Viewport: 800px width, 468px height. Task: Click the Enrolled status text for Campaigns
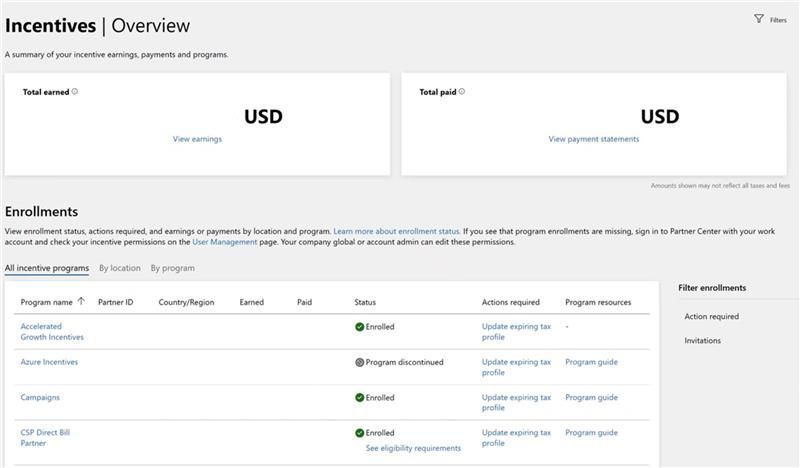point(380,398)
